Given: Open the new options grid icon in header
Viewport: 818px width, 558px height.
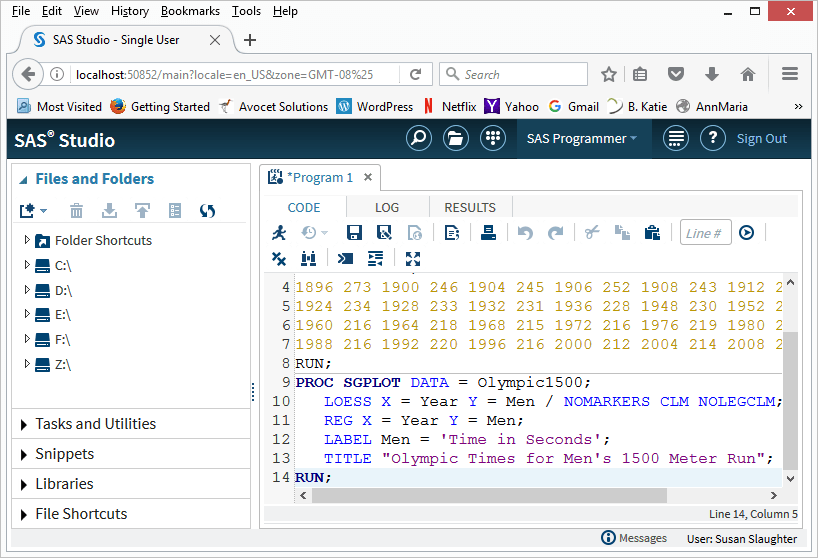Looking at the screenshot, I should pyautogui.click(x=493, y=139).
